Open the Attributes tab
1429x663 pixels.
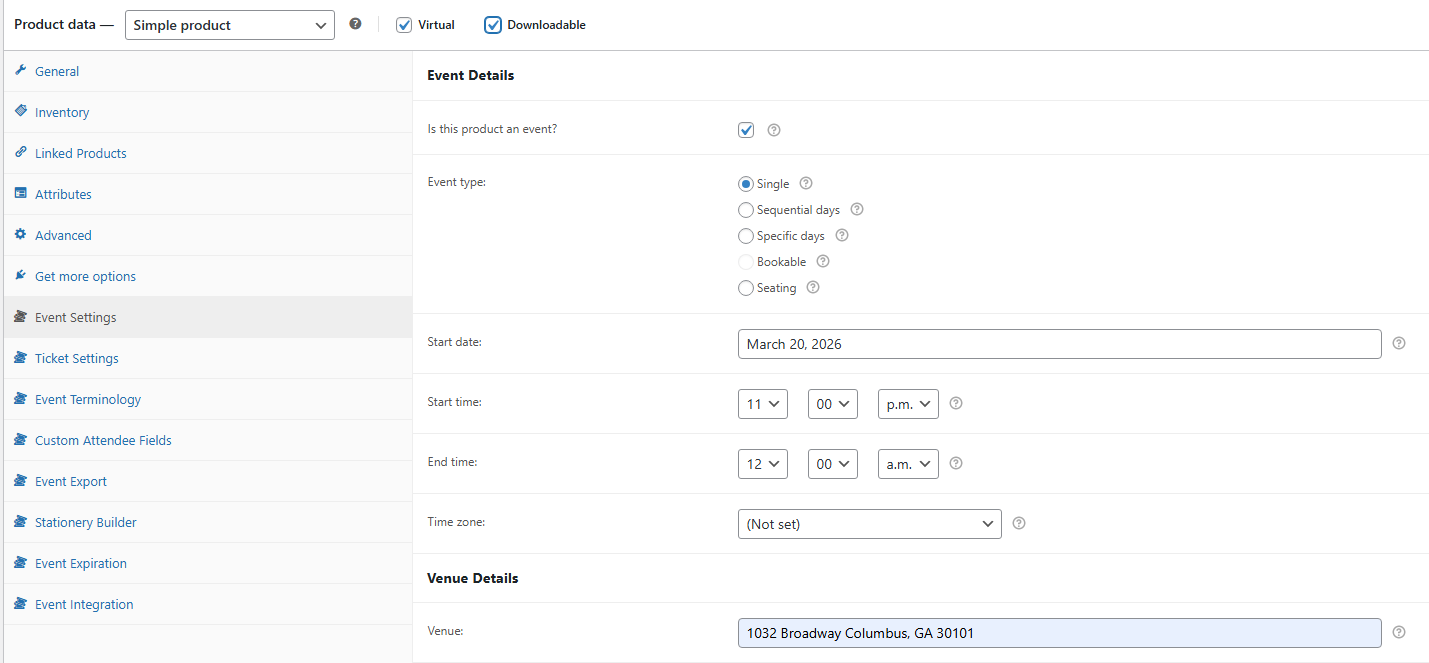coord(208,194)
